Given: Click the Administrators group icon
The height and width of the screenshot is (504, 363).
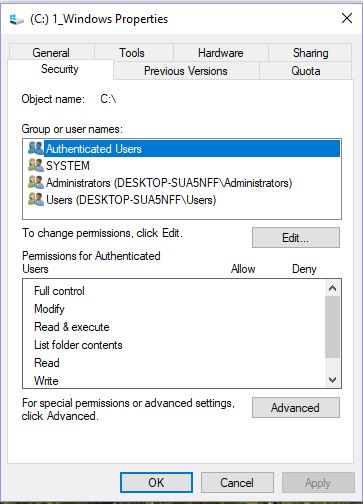Looking at the screenshot, I should click(x=36, y=182).
